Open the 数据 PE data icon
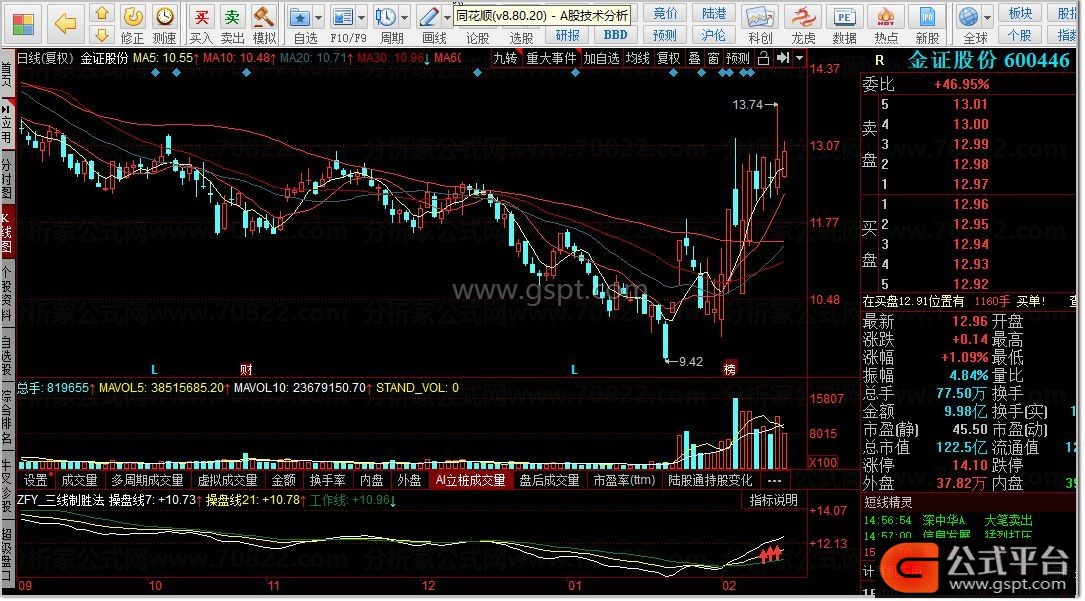The height and width of the screenshot is (601, 1085). (844, 17)
